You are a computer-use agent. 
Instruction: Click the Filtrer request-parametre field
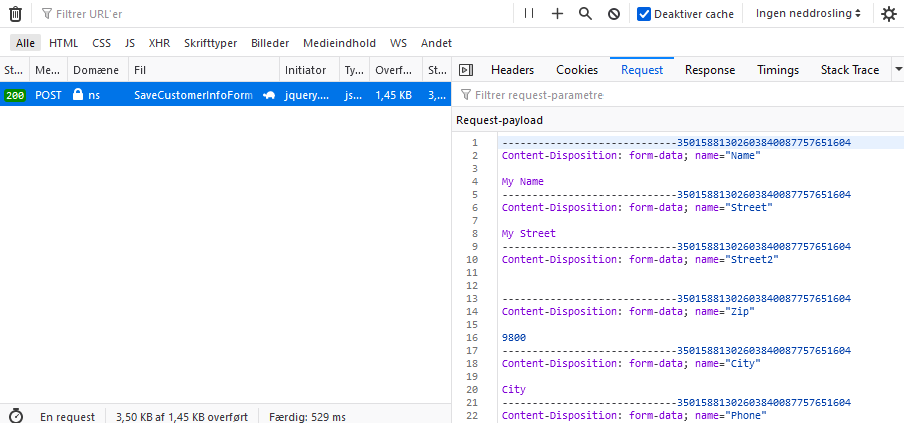(x=680, y=95)
